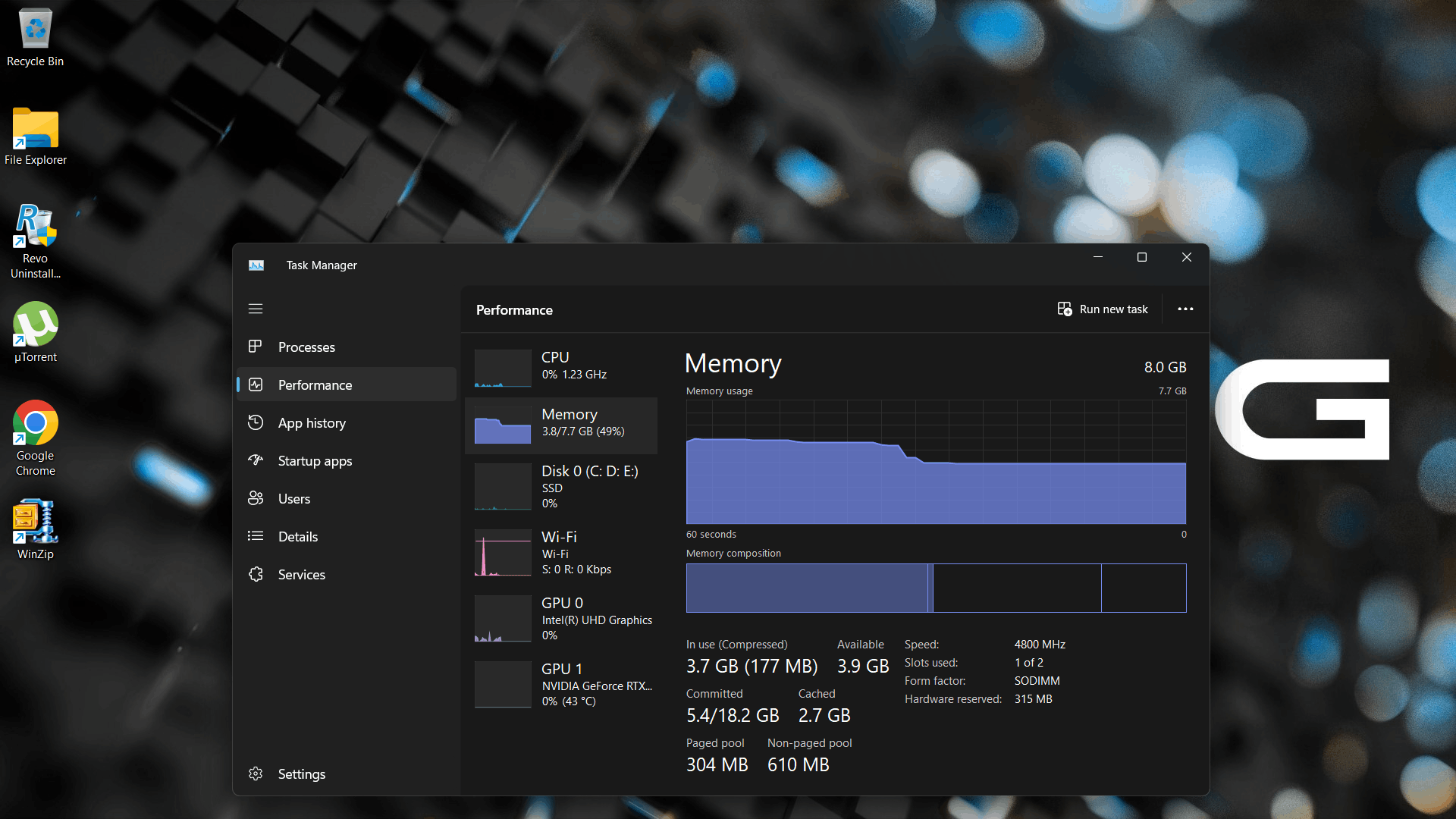This screenshot has width=1456, height=819.
Task: Click the Memory composition bar
Action: (x=936, y=588)
